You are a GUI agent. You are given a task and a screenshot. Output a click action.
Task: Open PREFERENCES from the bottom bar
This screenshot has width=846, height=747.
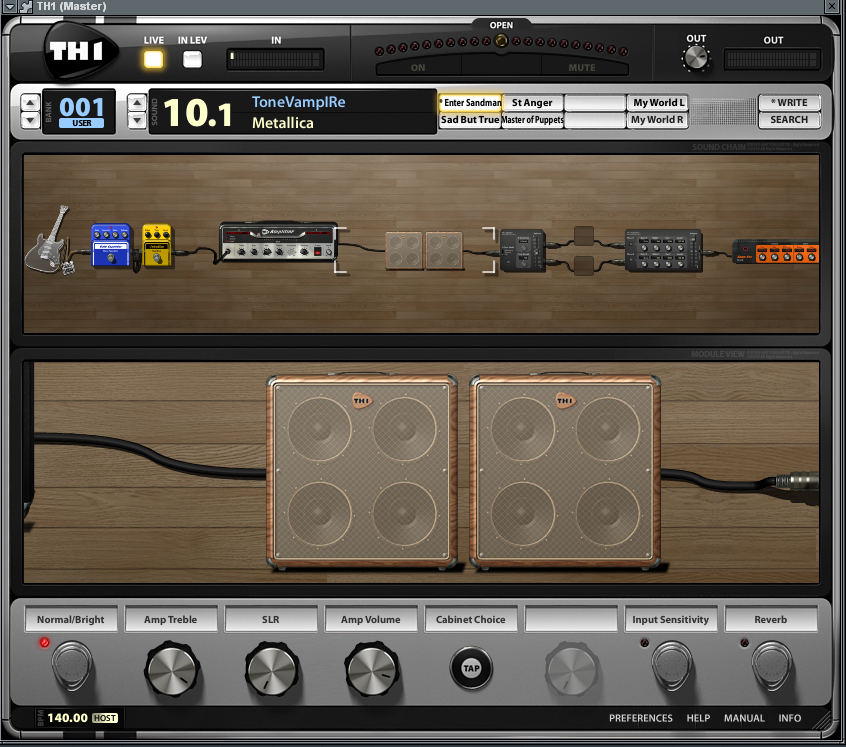click(640, 718)
